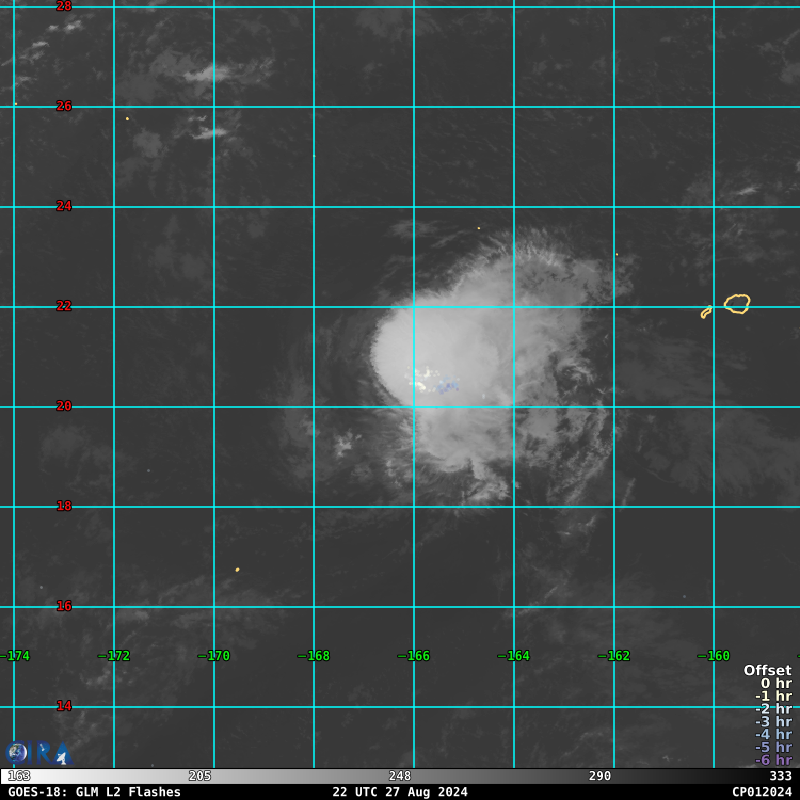Select the "-2 hr" offset legend entry

[x=773, y=709]
